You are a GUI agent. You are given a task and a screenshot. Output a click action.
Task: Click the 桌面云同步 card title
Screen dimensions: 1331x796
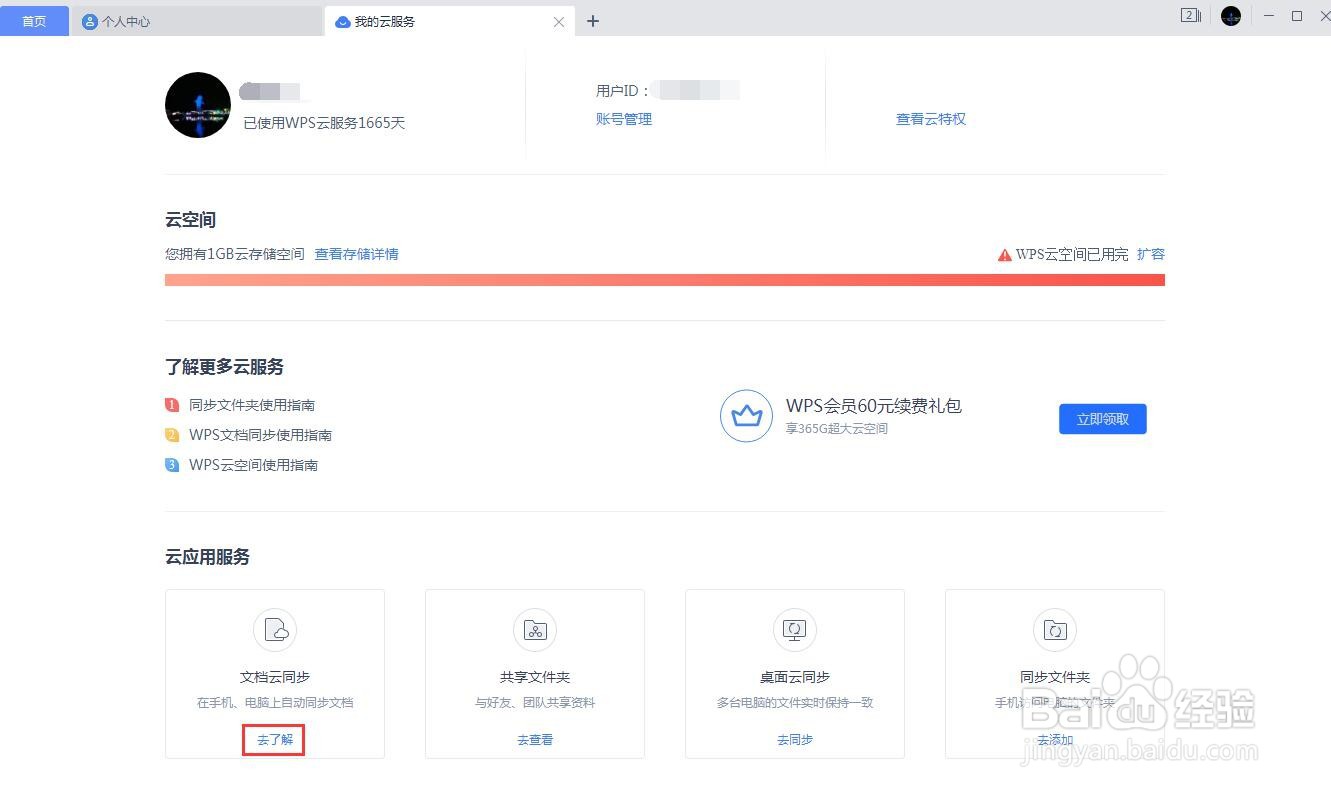pos(795,677)
